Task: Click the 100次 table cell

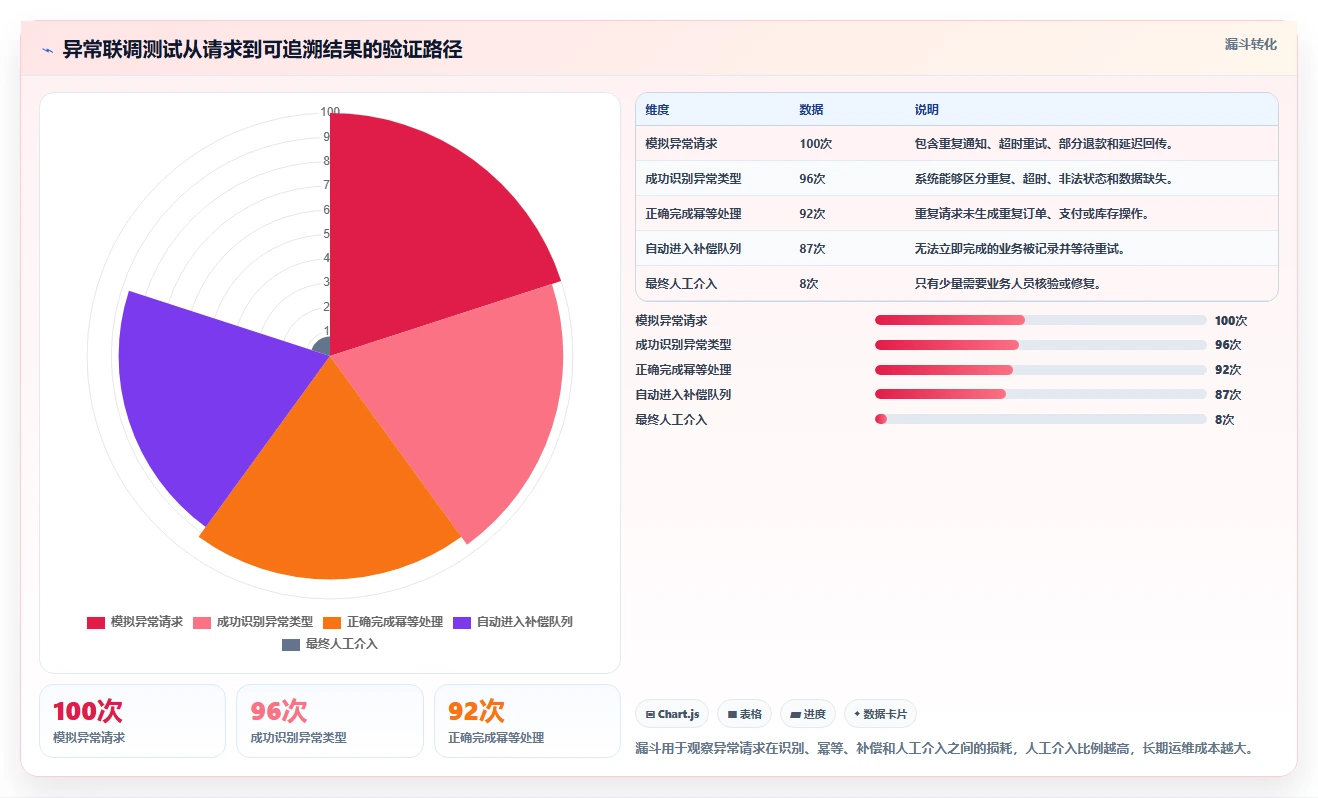Action: pyautogui.click(x=815, y=144)
